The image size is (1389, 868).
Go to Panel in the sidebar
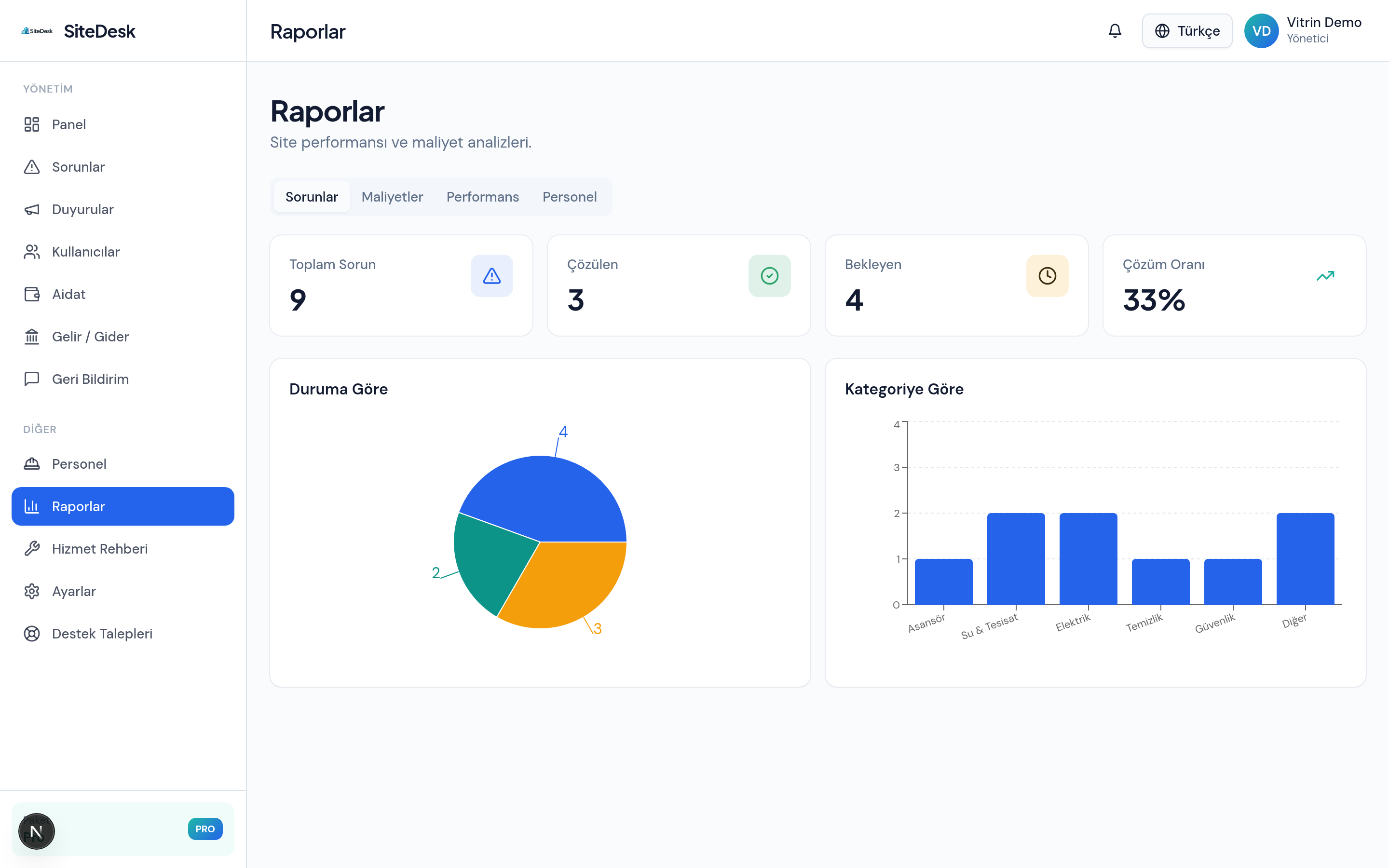pos(123,124)
